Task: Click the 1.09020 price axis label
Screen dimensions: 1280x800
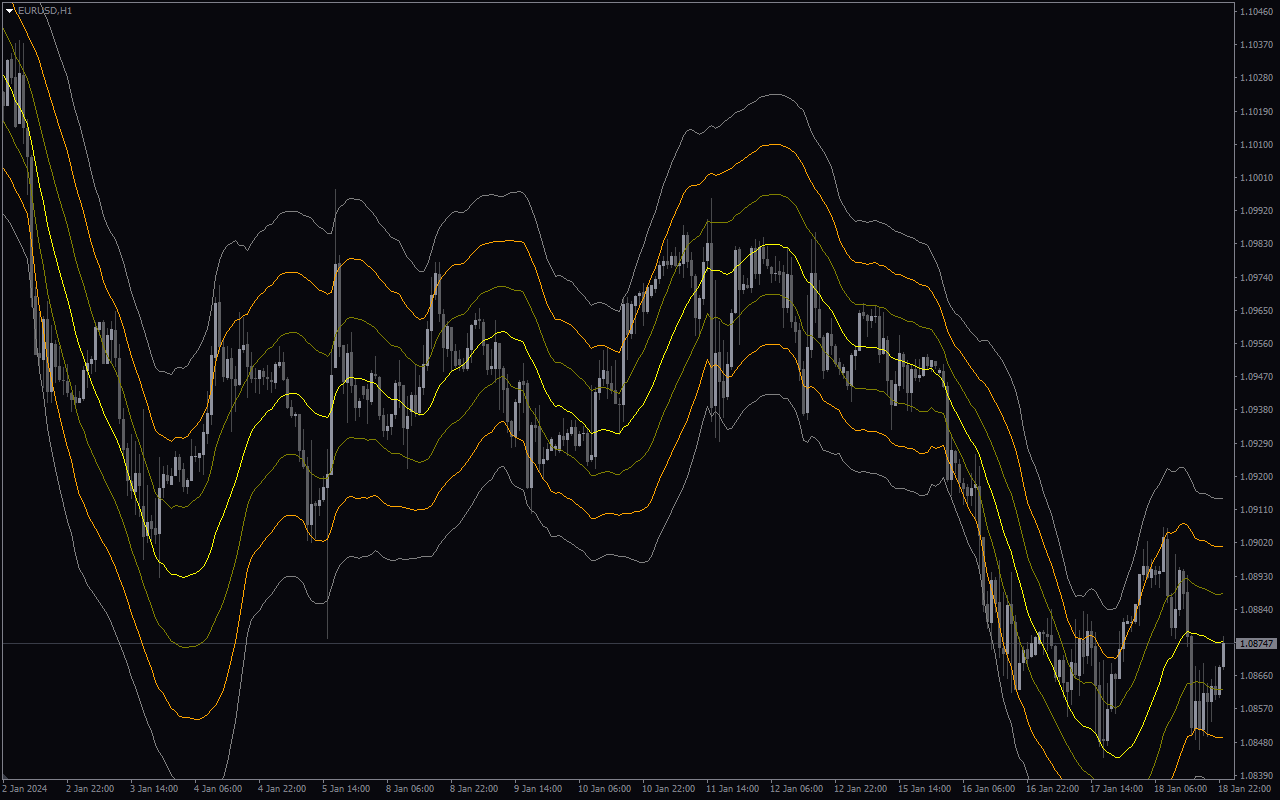Action: click(1256, 543)
